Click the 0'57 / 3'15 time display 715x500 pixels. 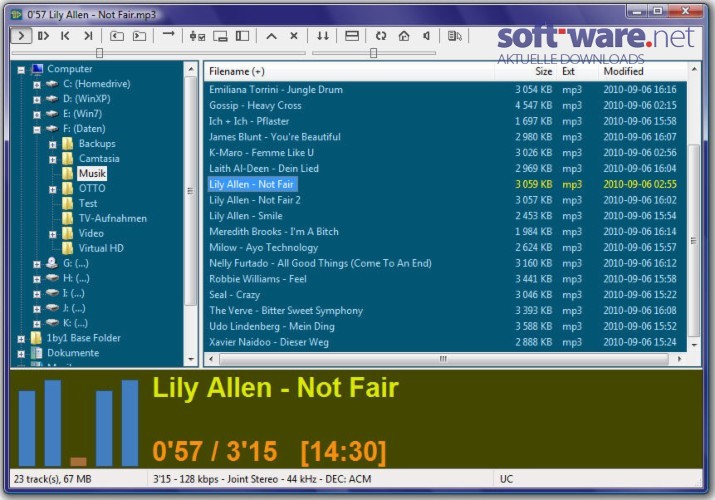click(x=214, y=451)
